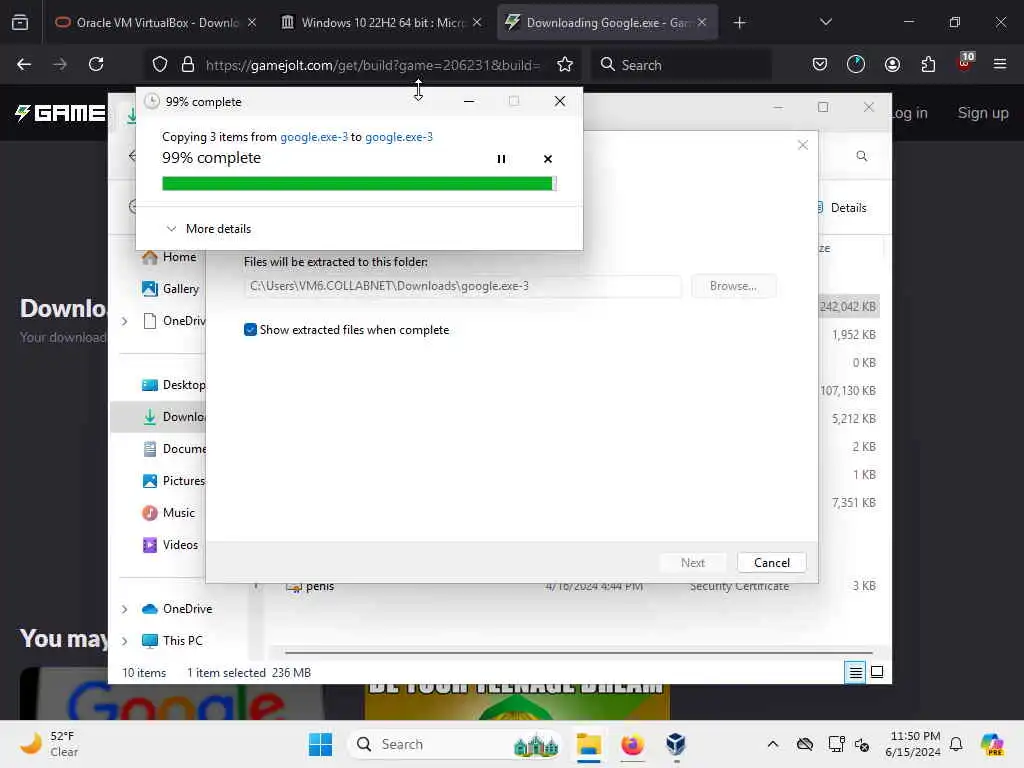Image resolution: width=1024 pixels, height=768 pixels.
Task: Open the extension with 10 badge
Action: click(965, 62)
